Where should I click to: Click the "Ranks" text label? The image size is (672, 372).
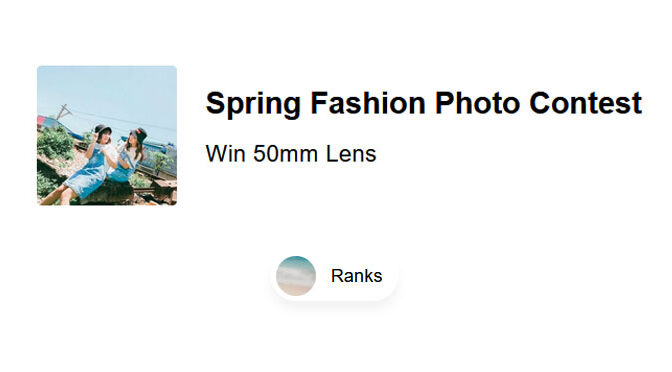tap(356, 276)
